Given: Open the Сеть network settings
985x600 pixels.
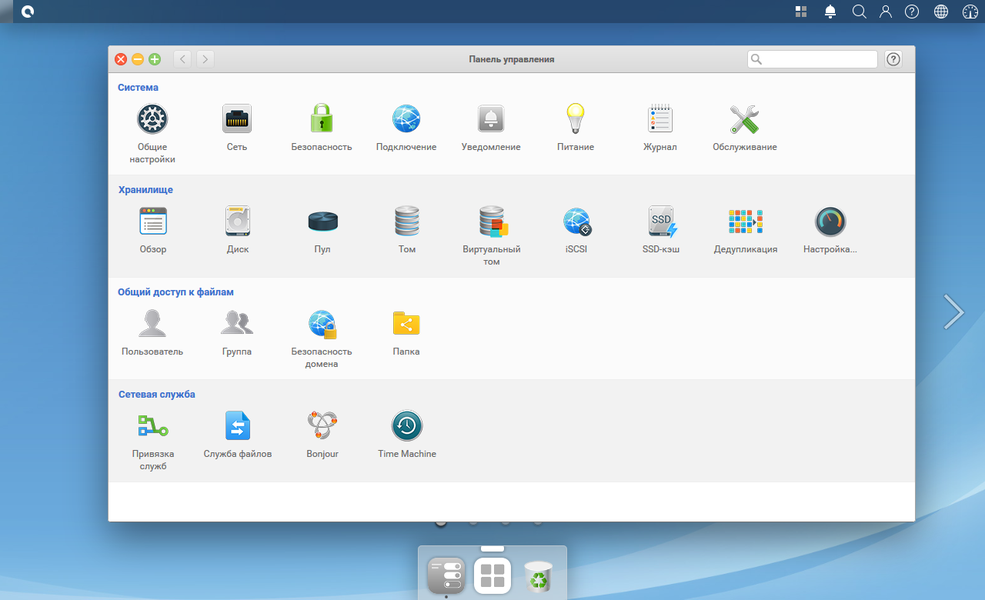Looking at the screenshot, I should [237, 119].
